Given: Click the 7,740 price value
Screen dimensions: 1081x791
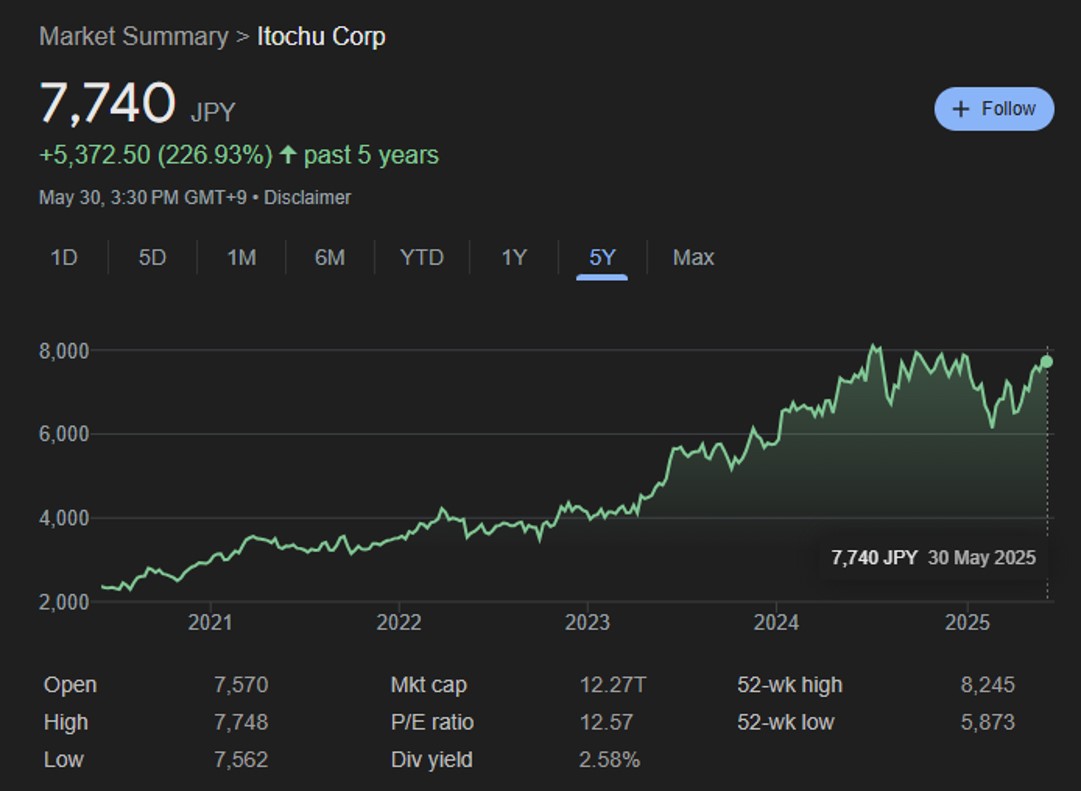Looking at the screenshot, I should pos(108,103).
